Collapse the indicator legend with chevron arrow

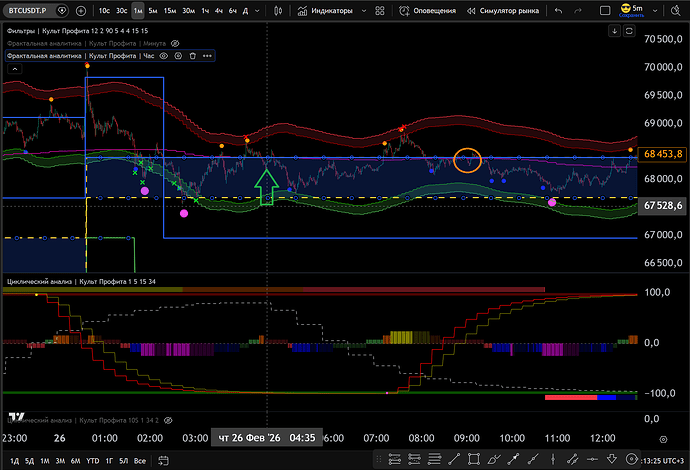(14, 71)
